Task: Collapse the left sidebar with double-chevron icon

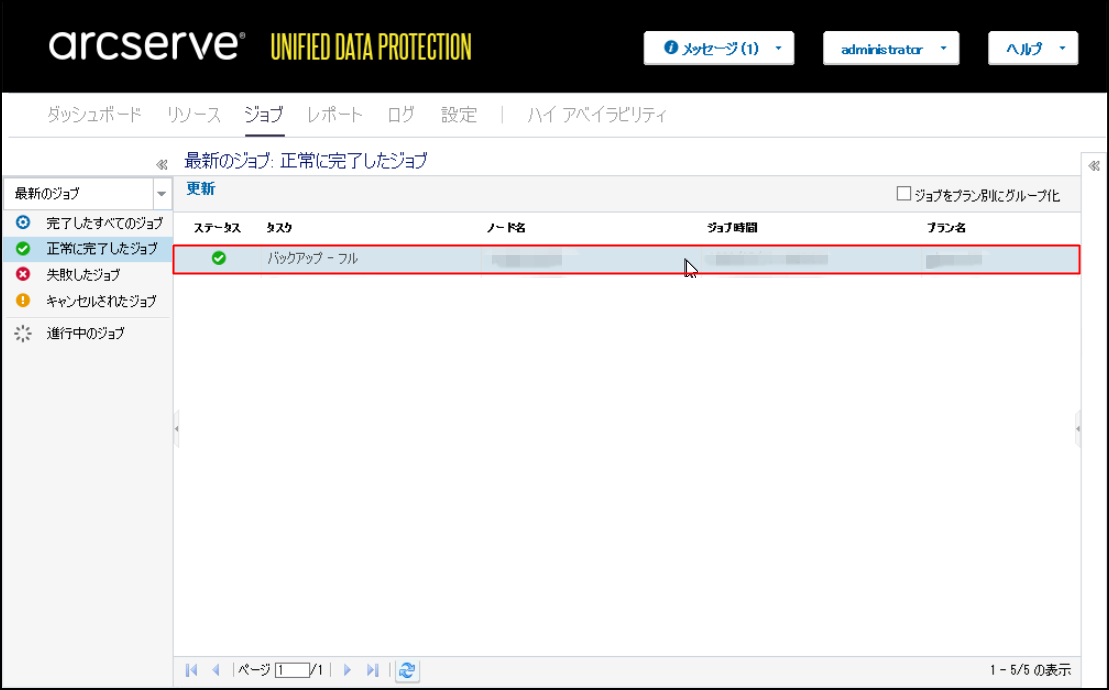Action: coord(161,165)
